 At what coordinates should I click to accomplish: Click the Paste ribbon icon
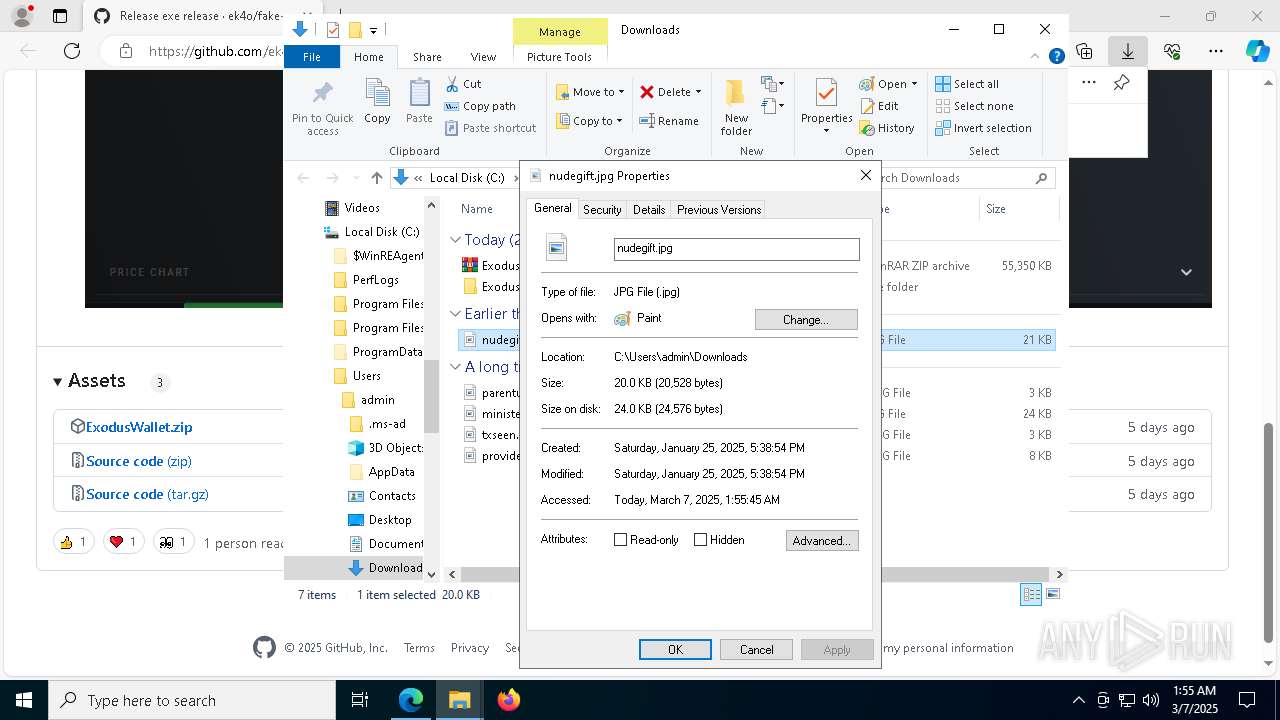pos(419,102)
